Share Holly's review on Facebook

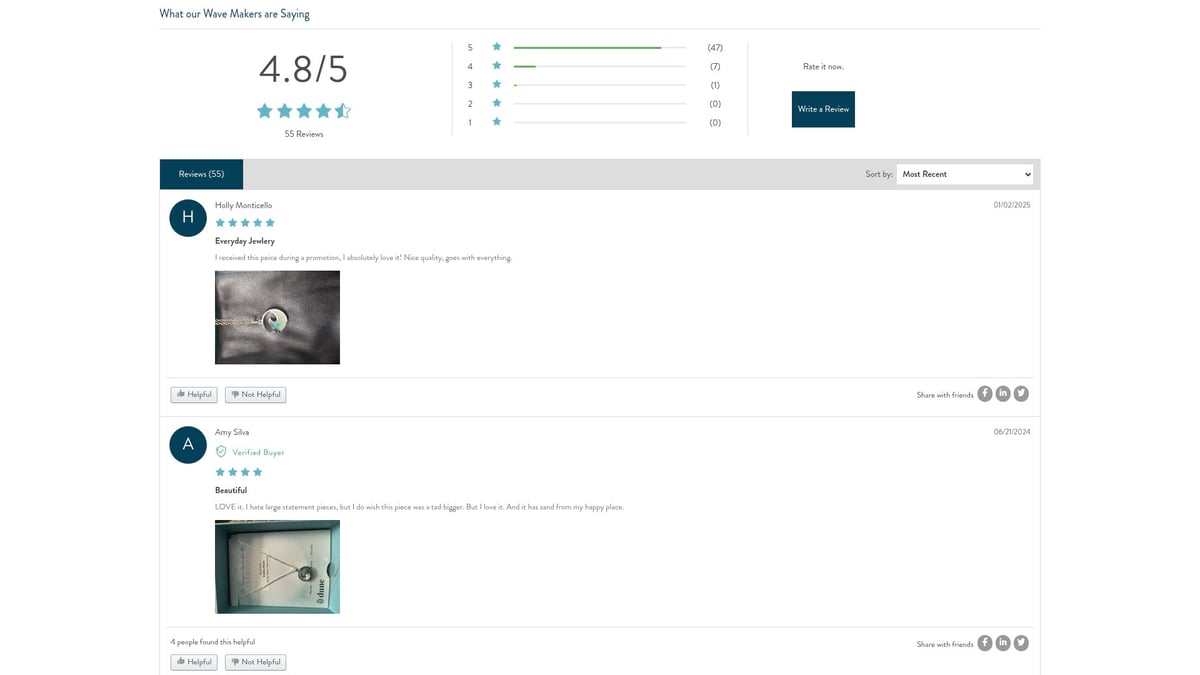point(985,394)
